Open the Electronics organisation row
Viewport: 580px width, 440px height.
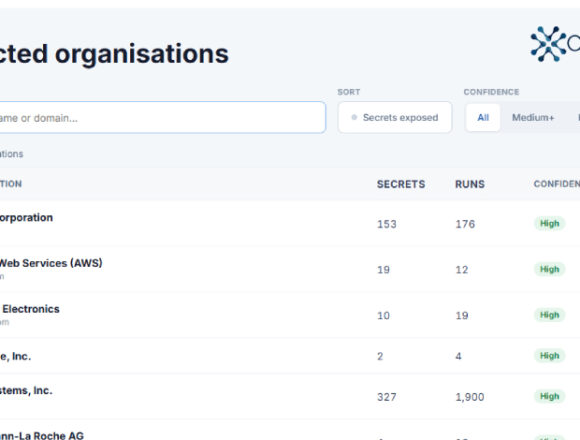(x=290, y=315)
